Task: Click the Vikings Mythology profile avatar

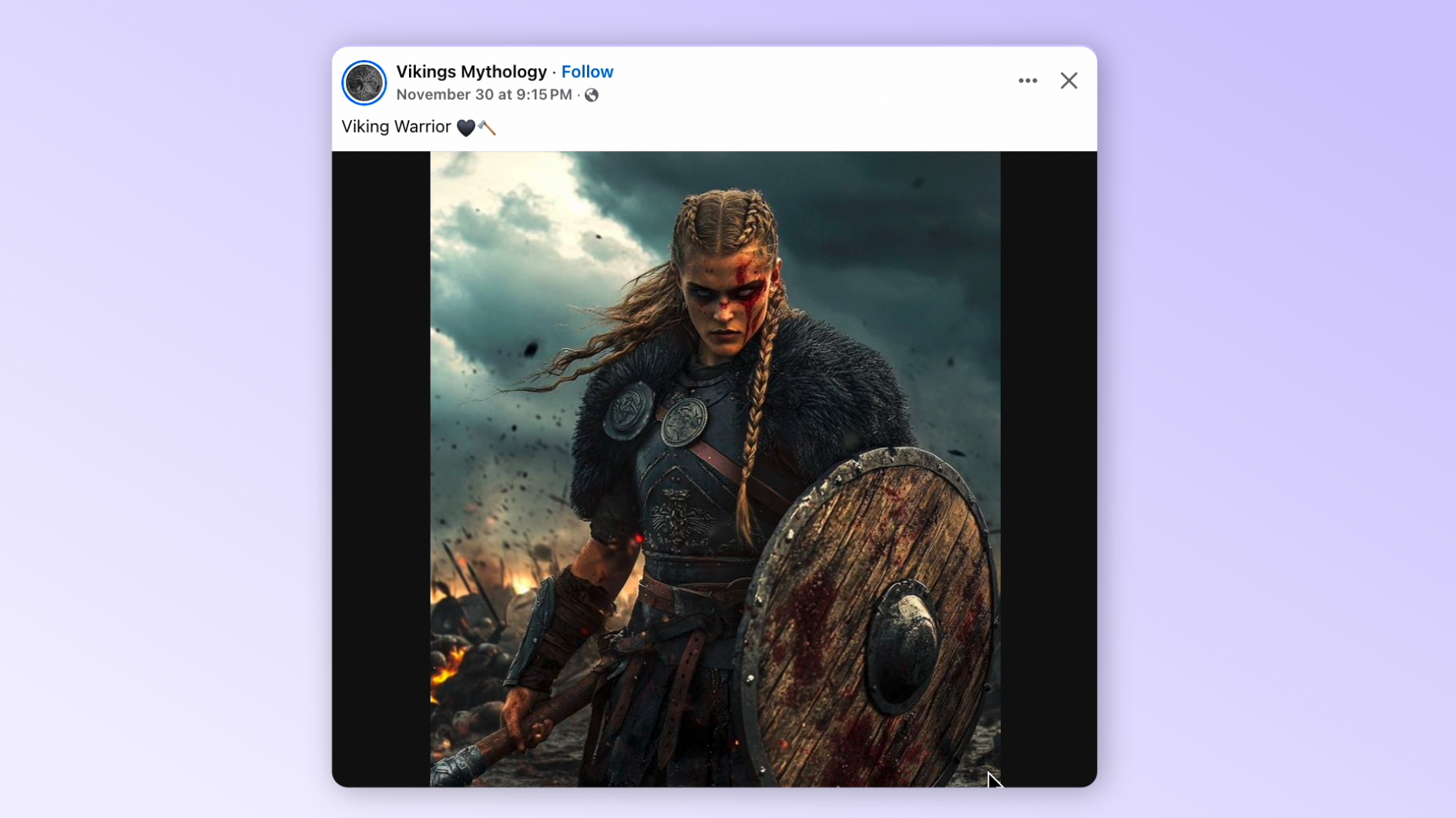Action: point(364,82)
